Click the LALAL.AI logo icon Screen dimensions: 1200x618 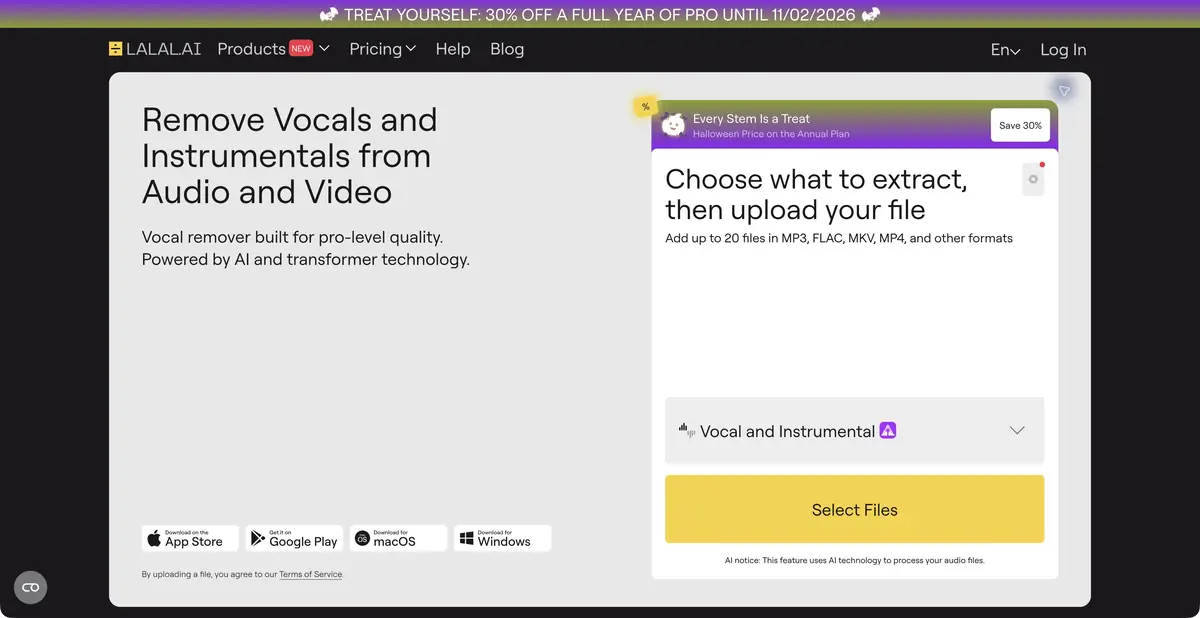point(116,49)
